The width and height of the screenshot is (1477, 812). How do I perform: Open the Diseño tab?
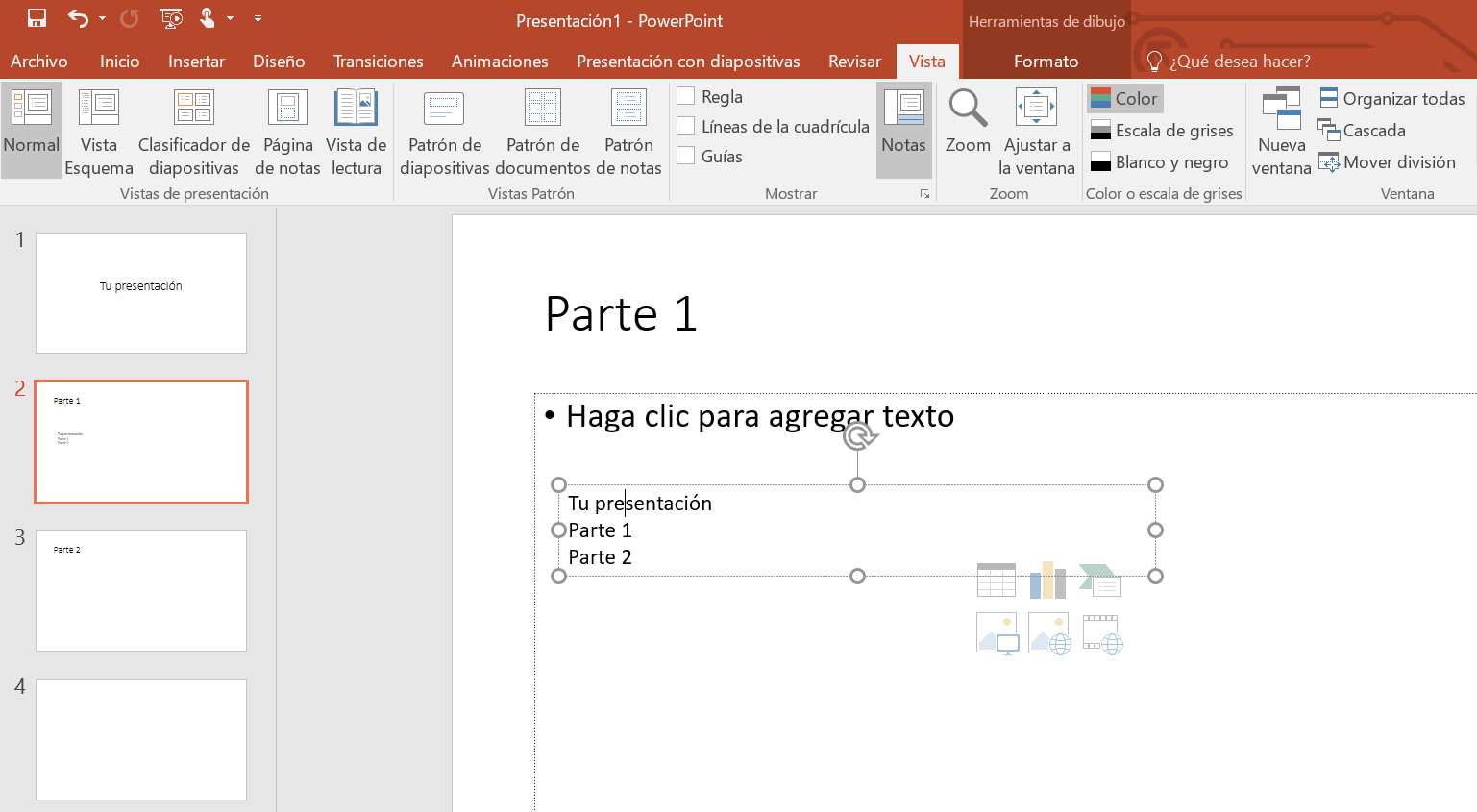pos(279,62)
